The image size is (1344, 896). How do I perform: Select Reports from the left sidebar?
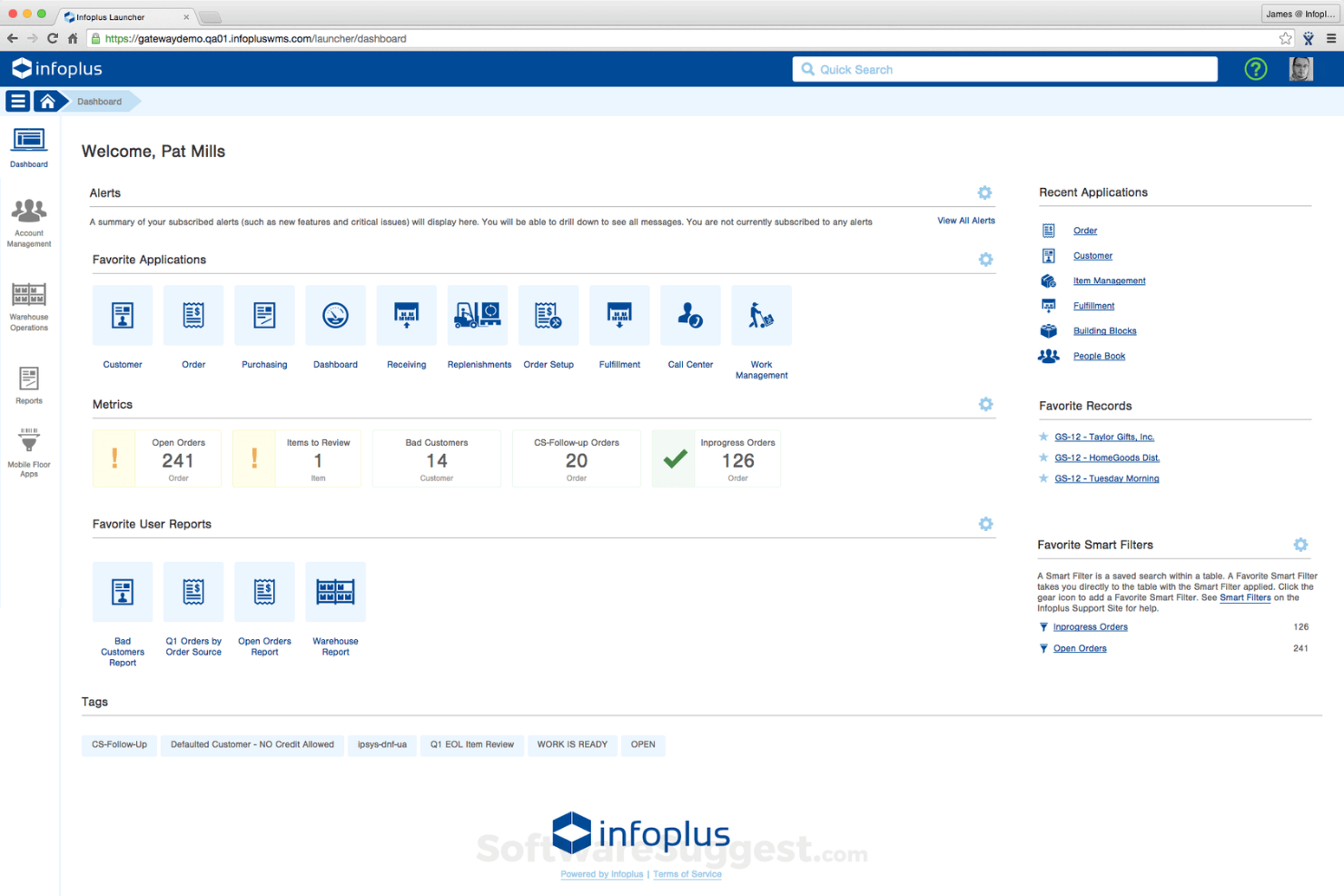tap(28, 384)
